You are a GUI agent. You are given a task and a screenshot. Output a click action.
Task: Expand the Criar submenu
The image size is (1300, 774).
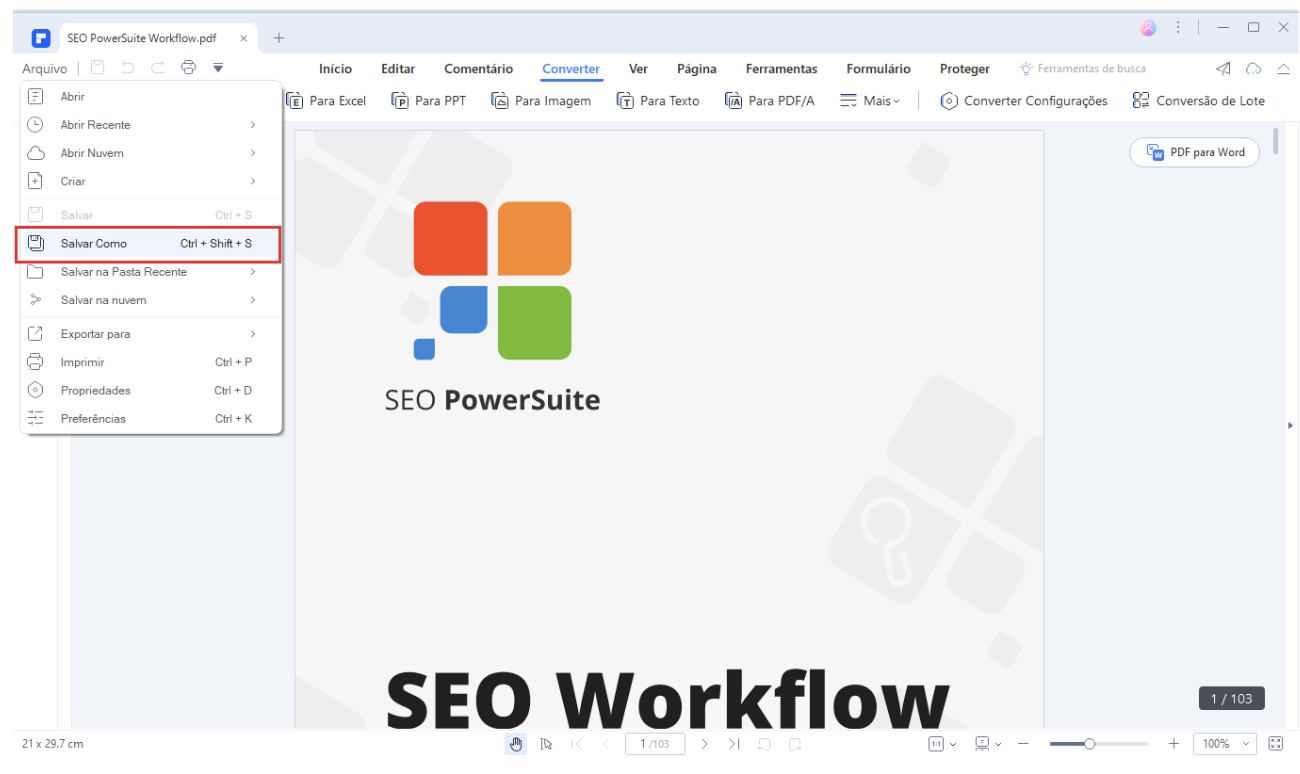[x=151, y=181]
